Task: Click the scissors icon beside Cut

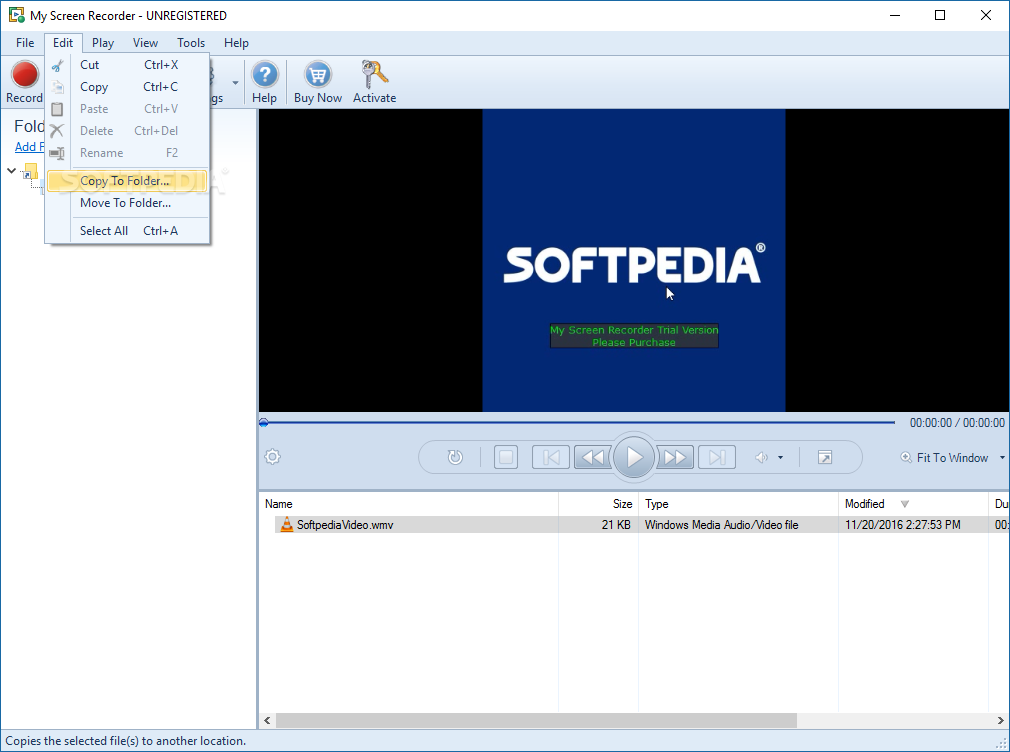Action: pyautogui.click(x=57, y=65)
